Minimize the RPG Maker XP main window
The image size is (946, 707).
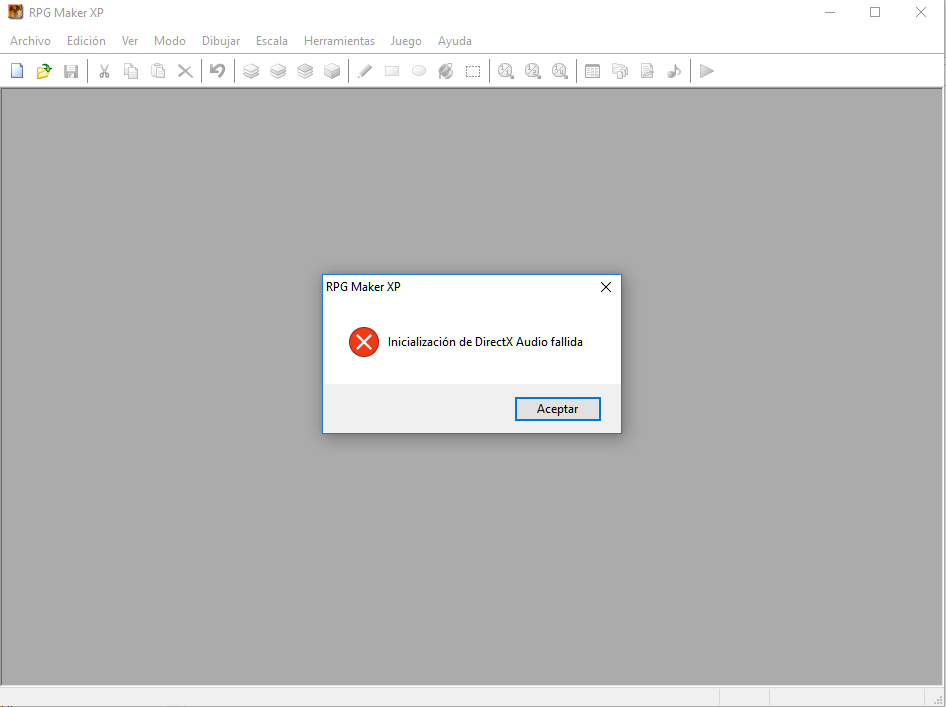tap(830, 12)
